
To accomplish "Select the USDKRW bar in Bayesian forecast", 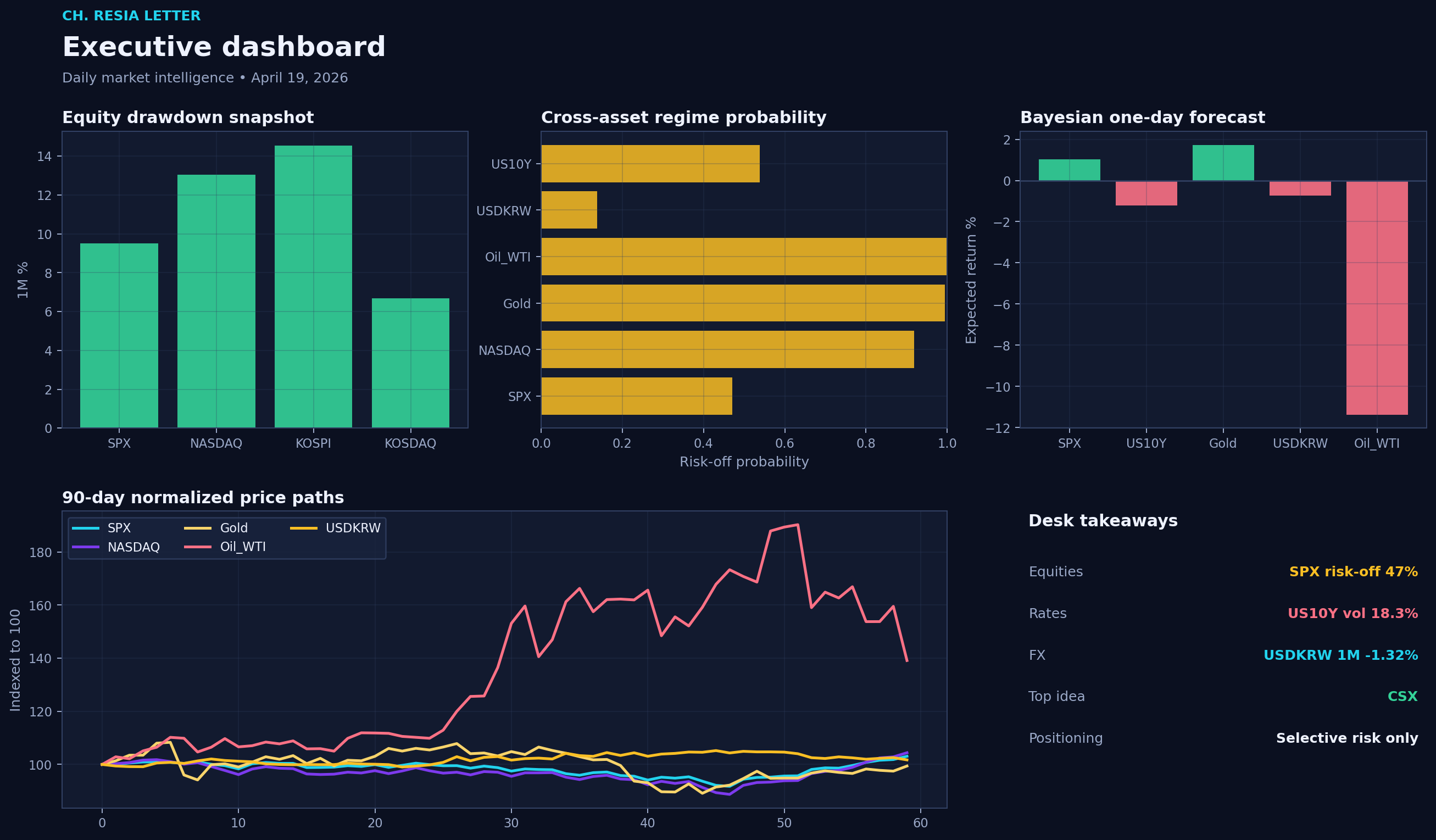I will (1300, 188).
